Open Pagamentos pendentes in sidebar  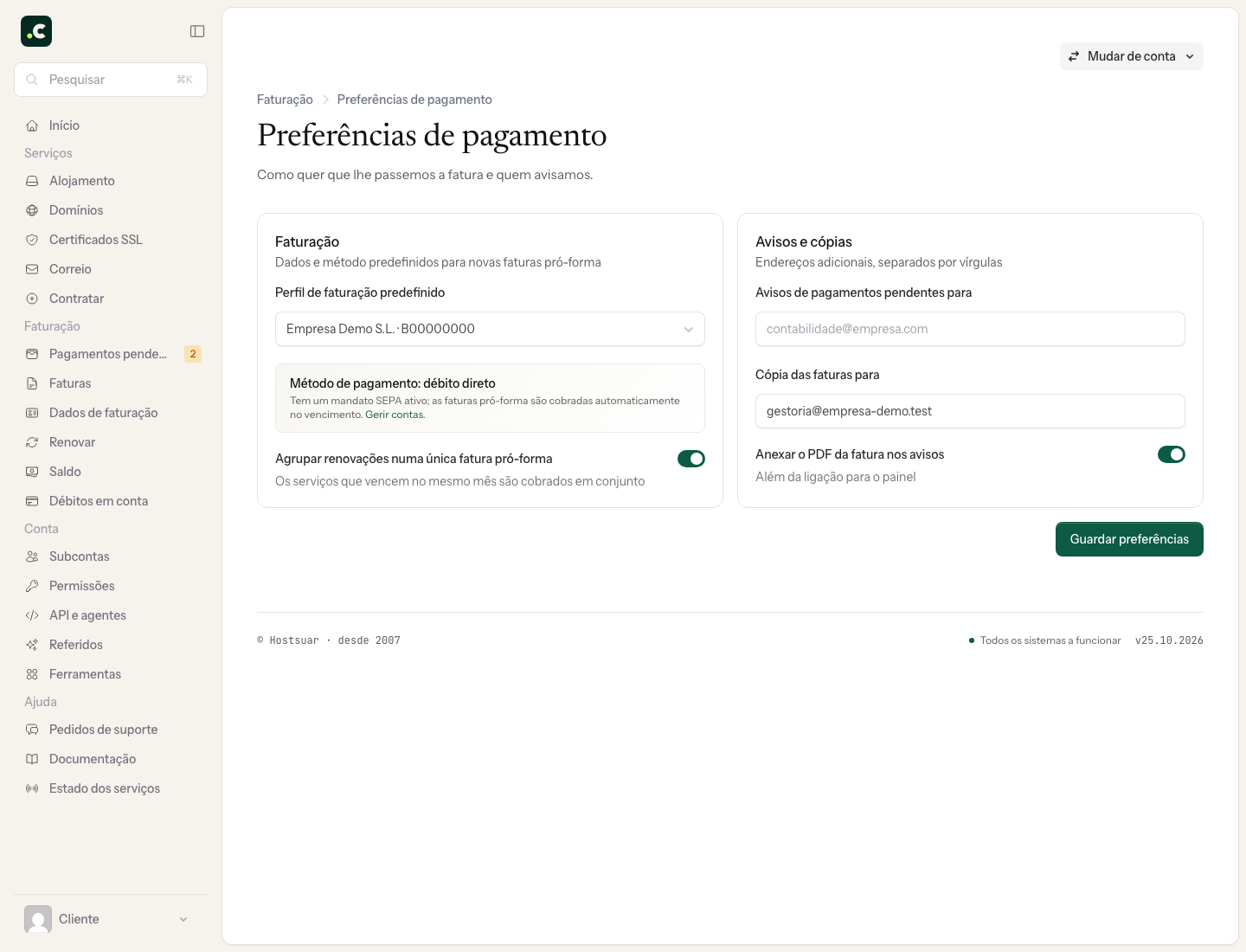tap(111, 354)
